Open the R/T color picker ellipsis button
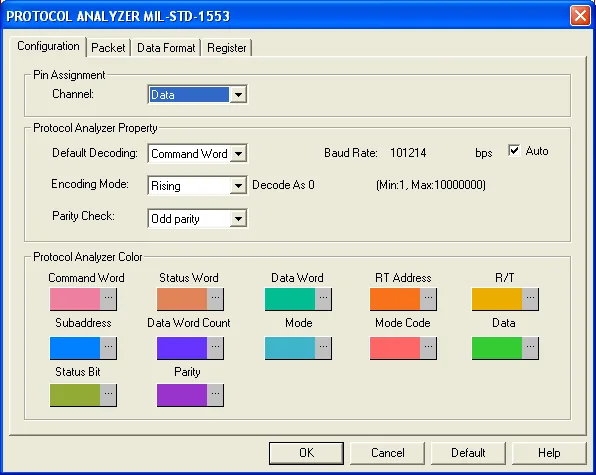The image size is (596, 475). point(530,299)
